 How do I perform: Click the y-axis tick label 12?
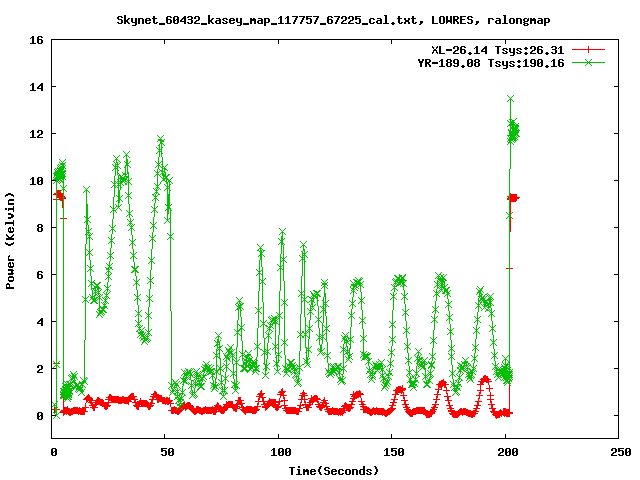tap(37, 134)
